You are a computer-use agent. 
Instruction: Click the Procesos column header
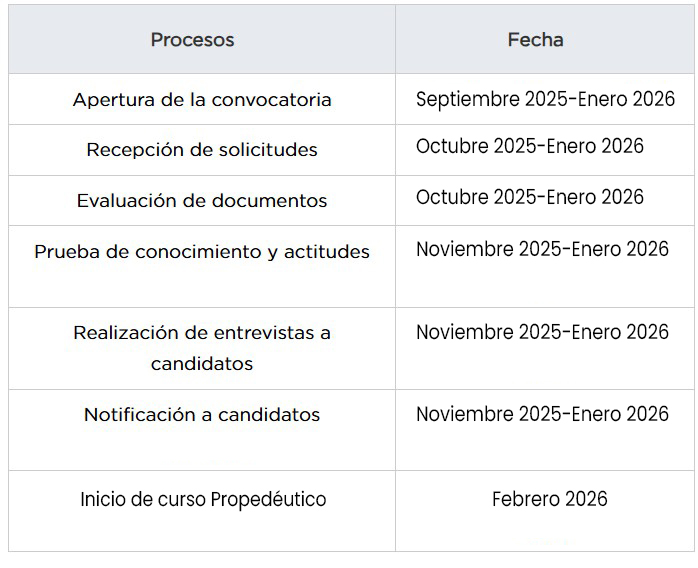pos(192,40)
